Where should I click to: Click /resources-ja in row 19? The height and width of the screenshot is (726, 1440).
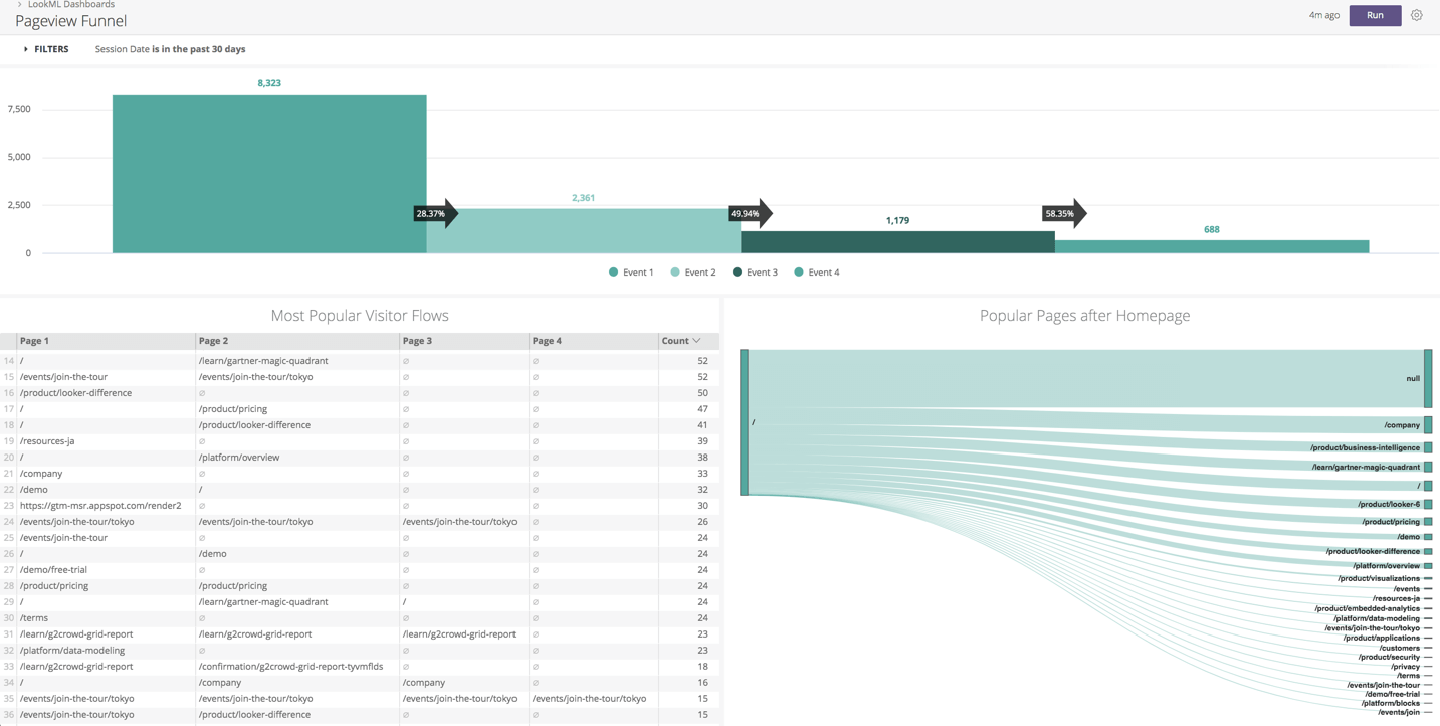[x=47, y=441]
